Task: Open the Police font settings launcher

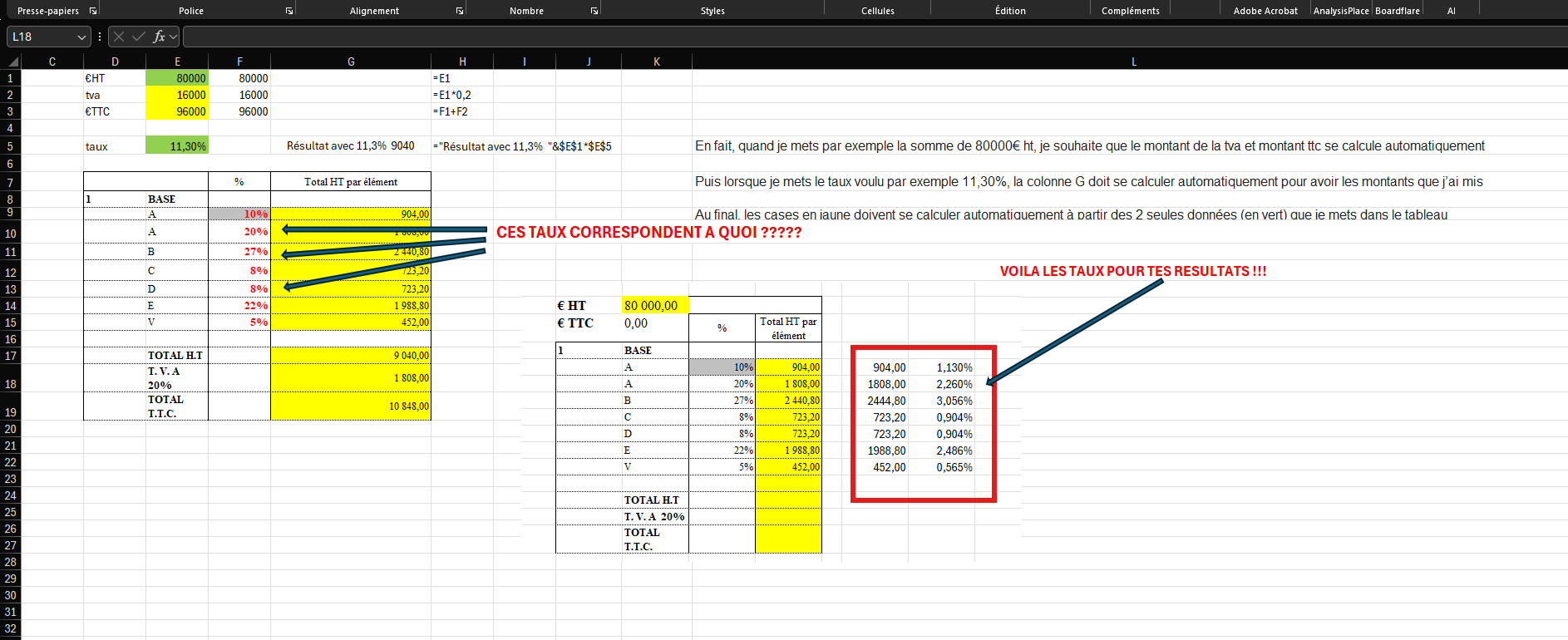Action: pos(289,11)
